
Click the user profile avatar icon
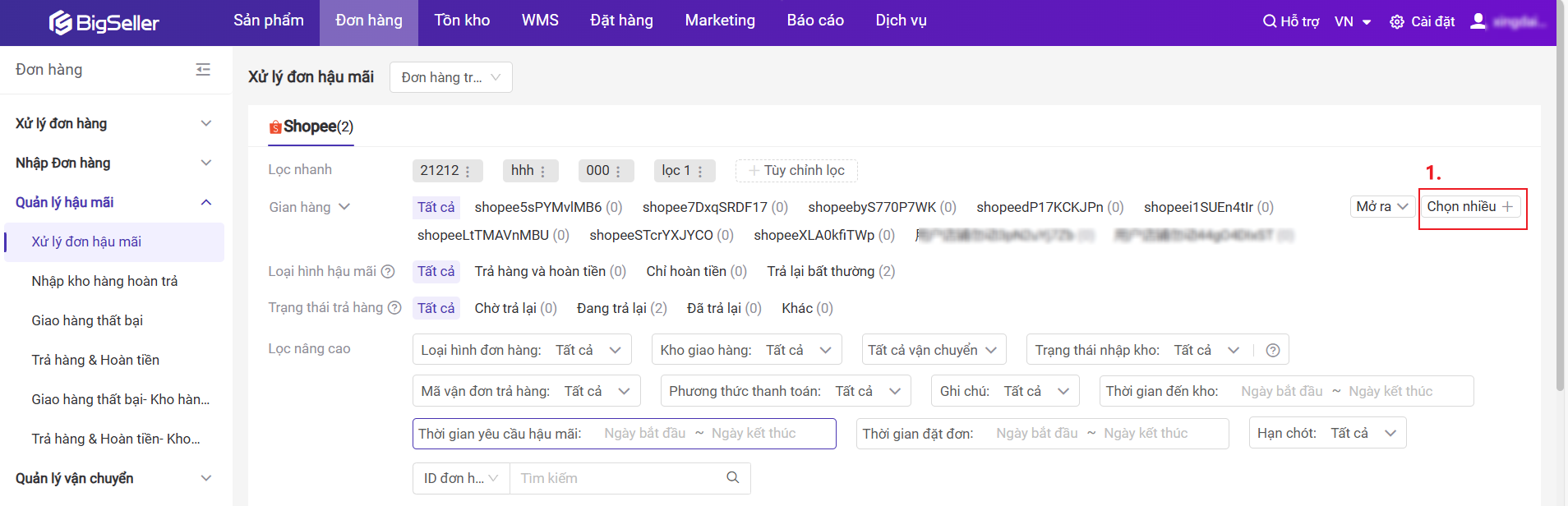(x=1478, y=21)
